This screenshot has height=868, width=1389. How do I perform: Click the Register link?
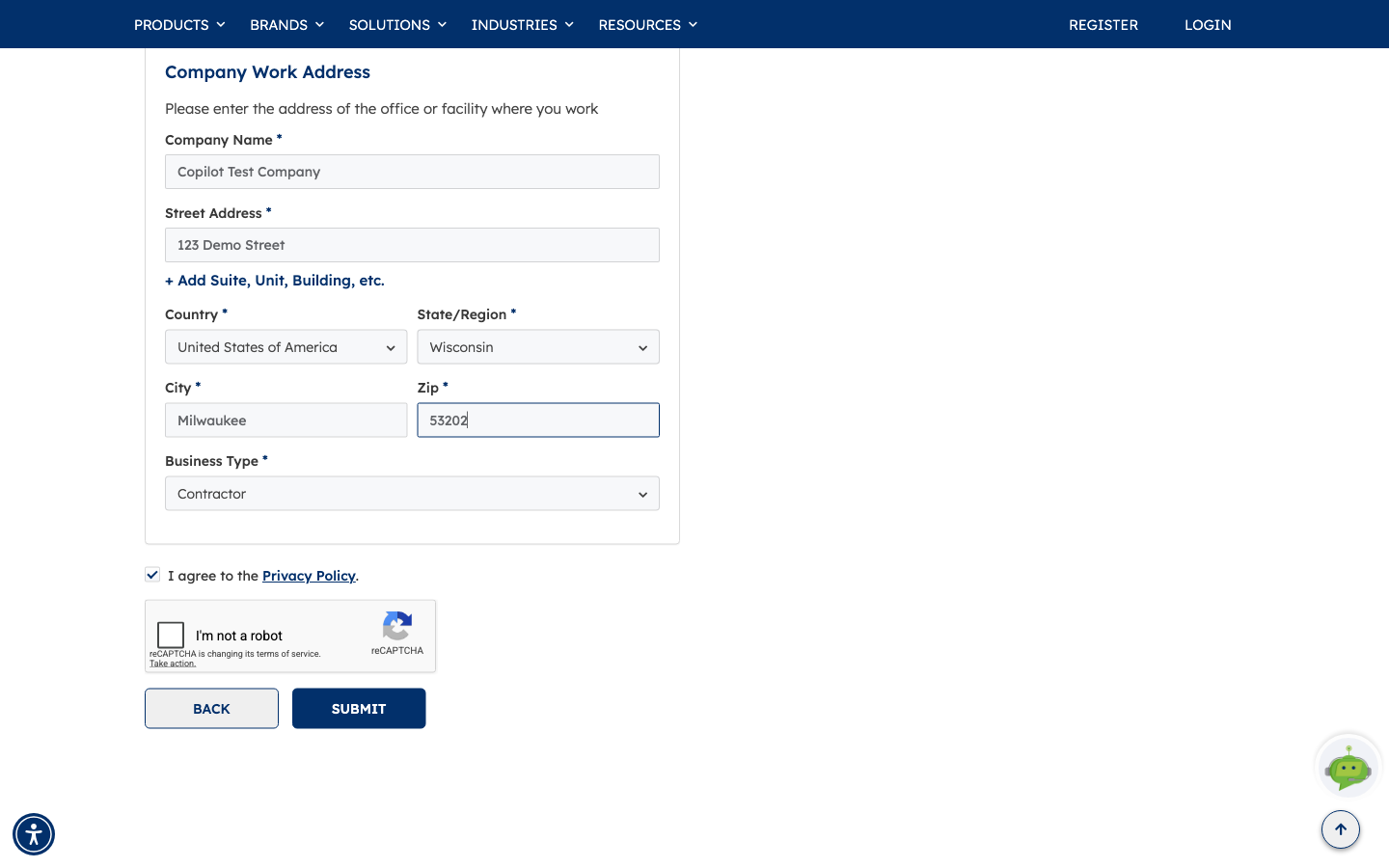click(x=1103, y=25)
